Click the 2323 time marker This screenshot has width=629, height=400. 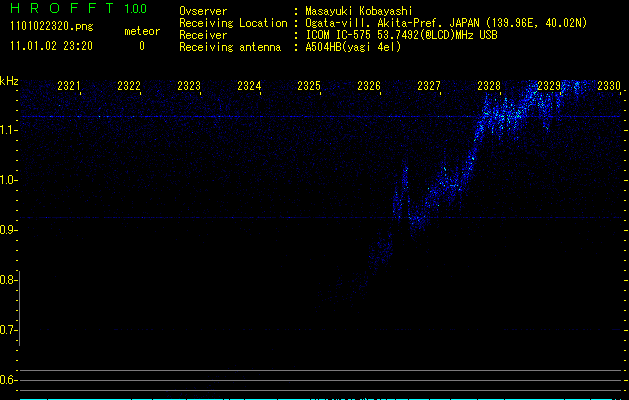189,85
